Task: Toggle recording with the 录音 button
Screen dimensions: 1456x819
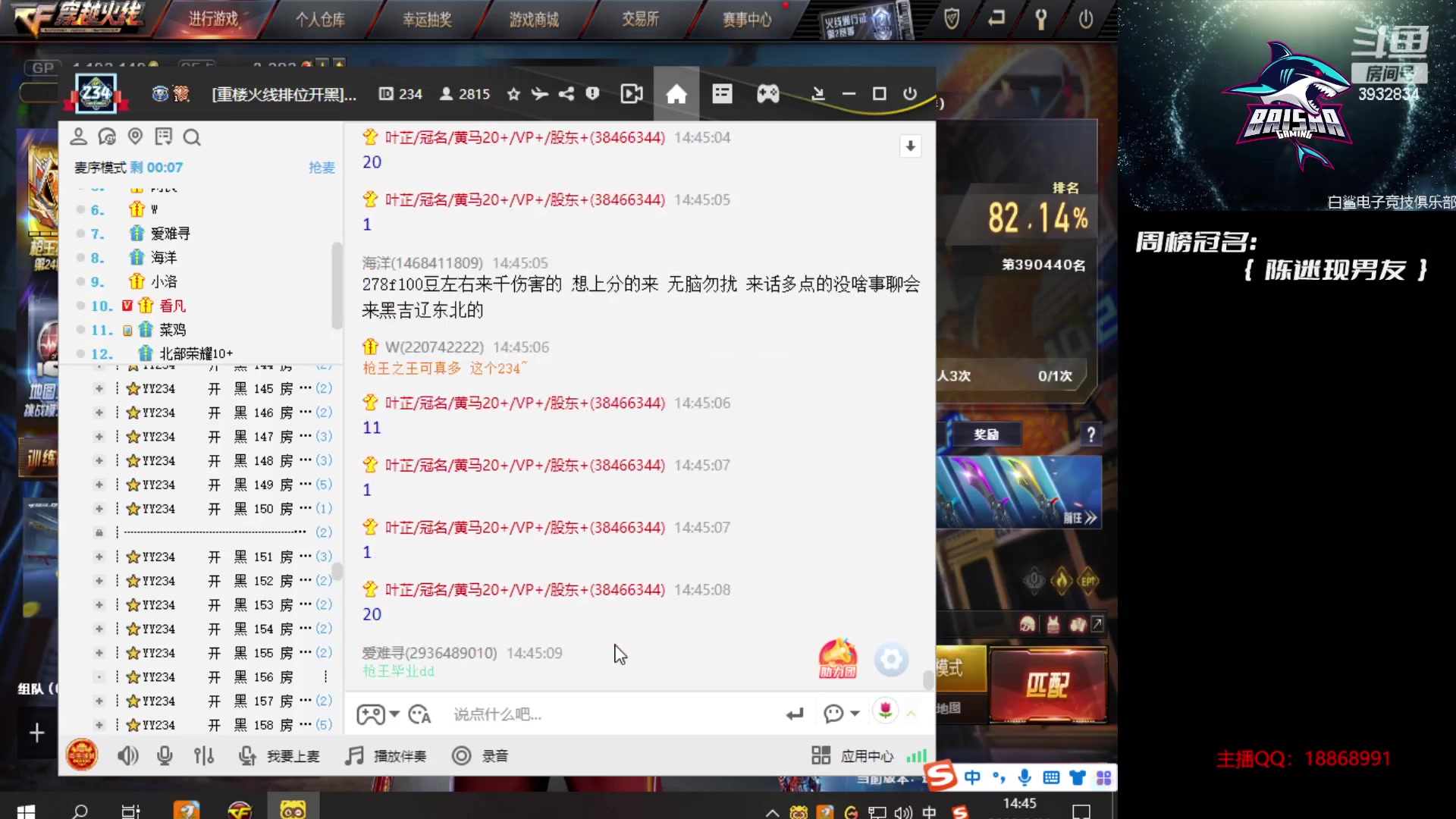Action: tap(479, 756)
